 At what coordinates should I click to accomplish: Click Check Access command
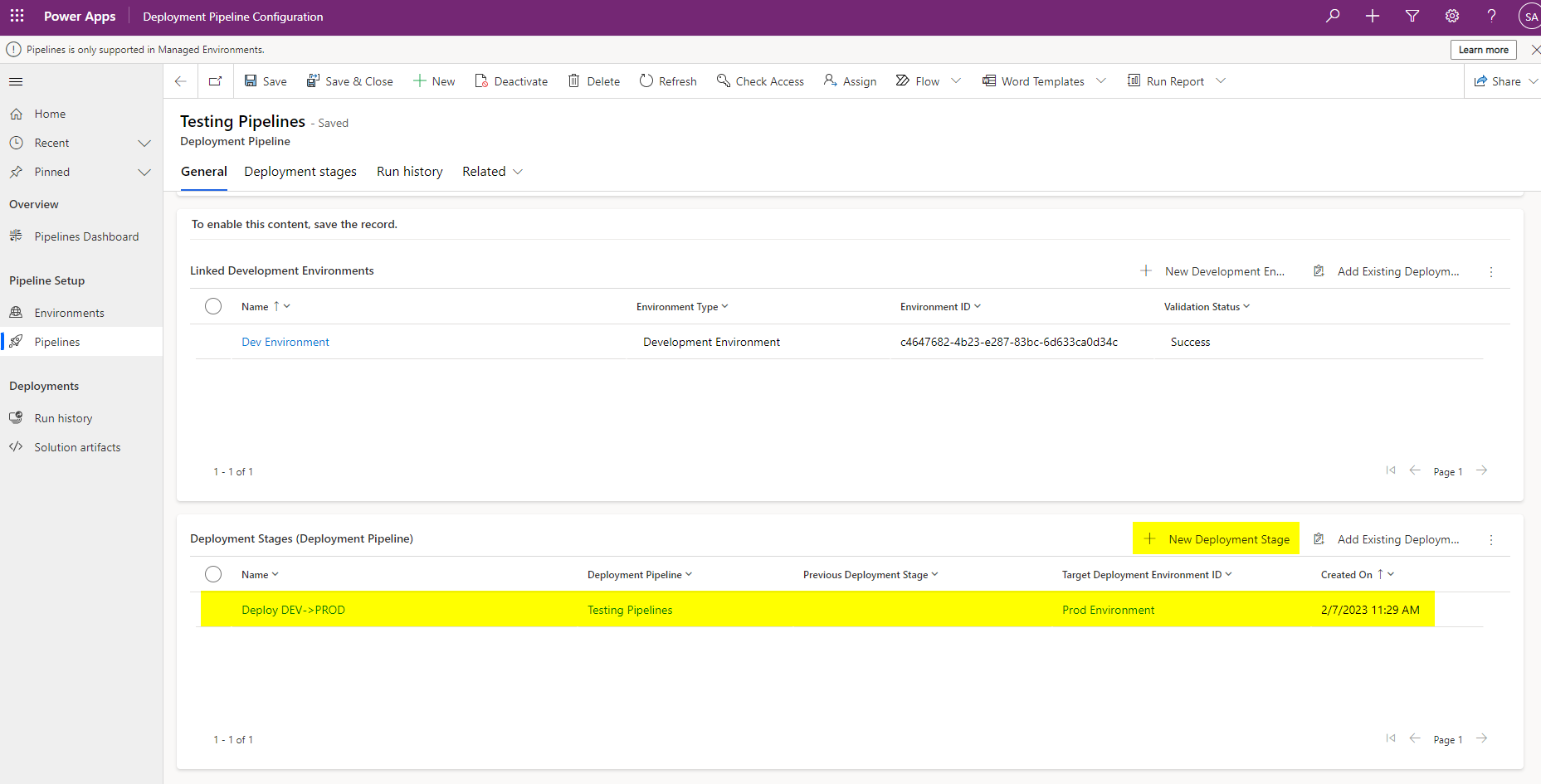click(x=760, y=81)
